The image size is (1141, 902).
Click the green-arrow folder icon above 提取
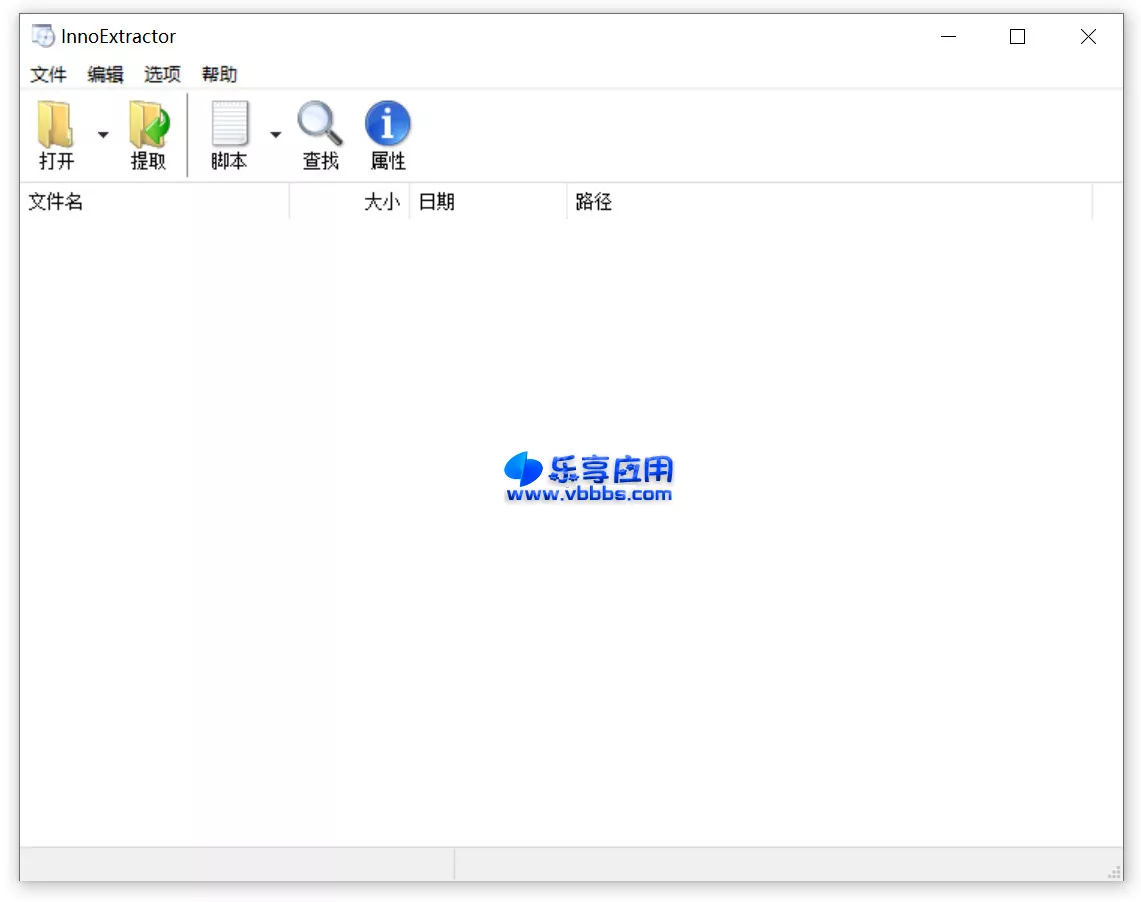pyautogui.click(x=150, y=122)
